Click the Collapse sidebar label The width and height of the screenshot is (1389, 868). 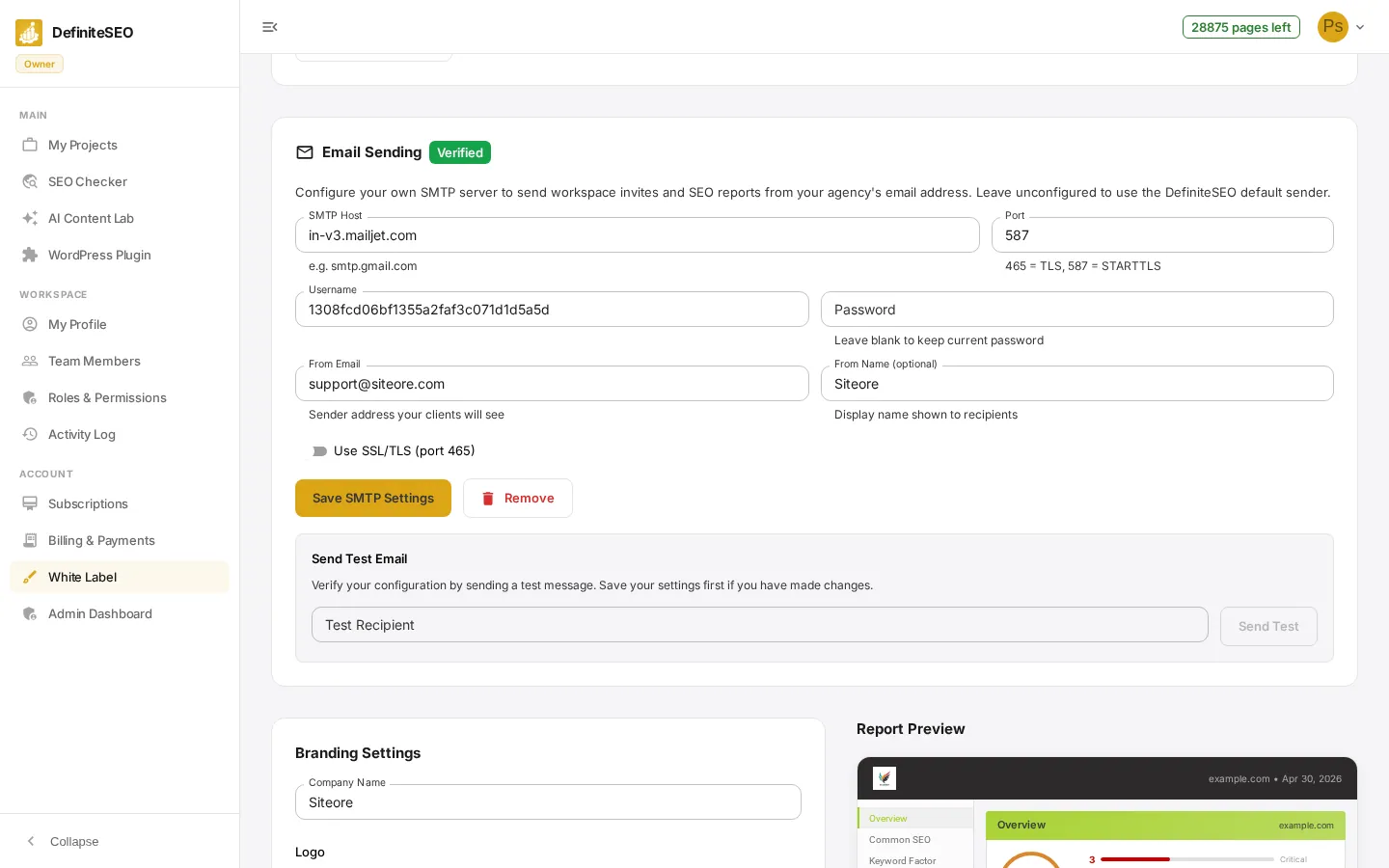74,841
